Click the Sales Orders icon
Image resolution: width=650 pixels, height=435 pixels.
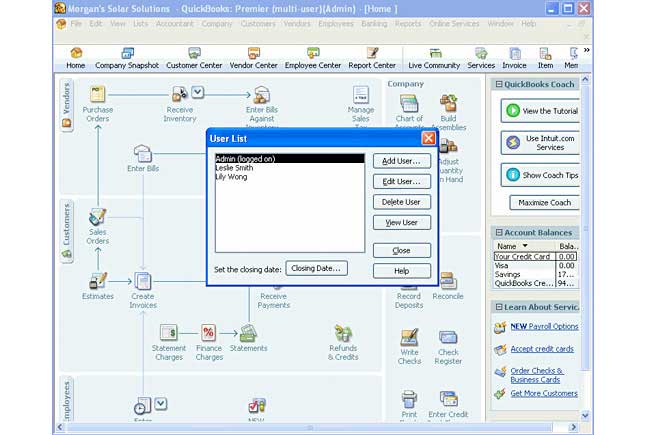coord(97,217)
